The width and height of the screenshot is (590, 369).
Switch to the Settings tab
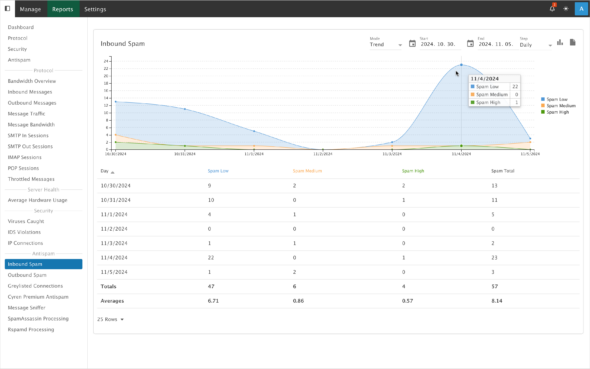(95, 9)
